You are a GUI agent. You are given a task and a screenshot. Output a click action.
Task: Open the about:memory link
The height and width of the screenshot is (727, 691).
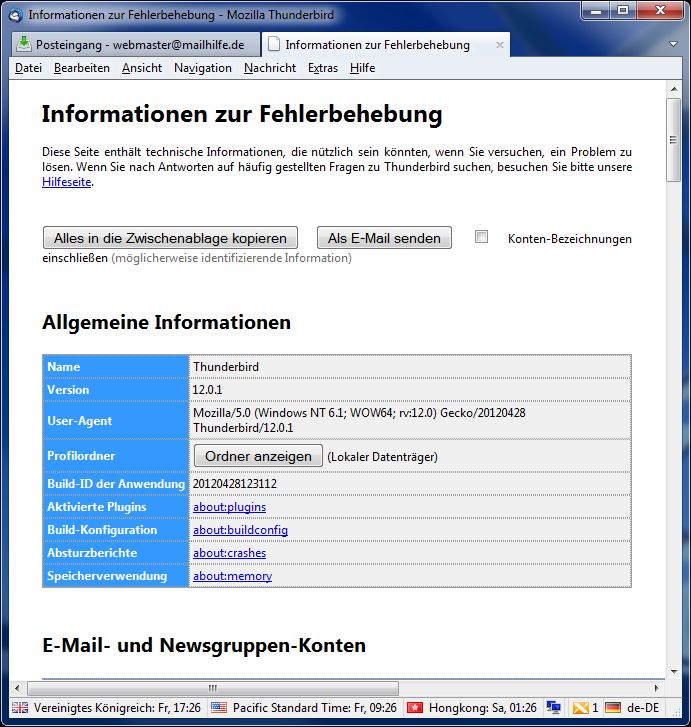point(232,576)
